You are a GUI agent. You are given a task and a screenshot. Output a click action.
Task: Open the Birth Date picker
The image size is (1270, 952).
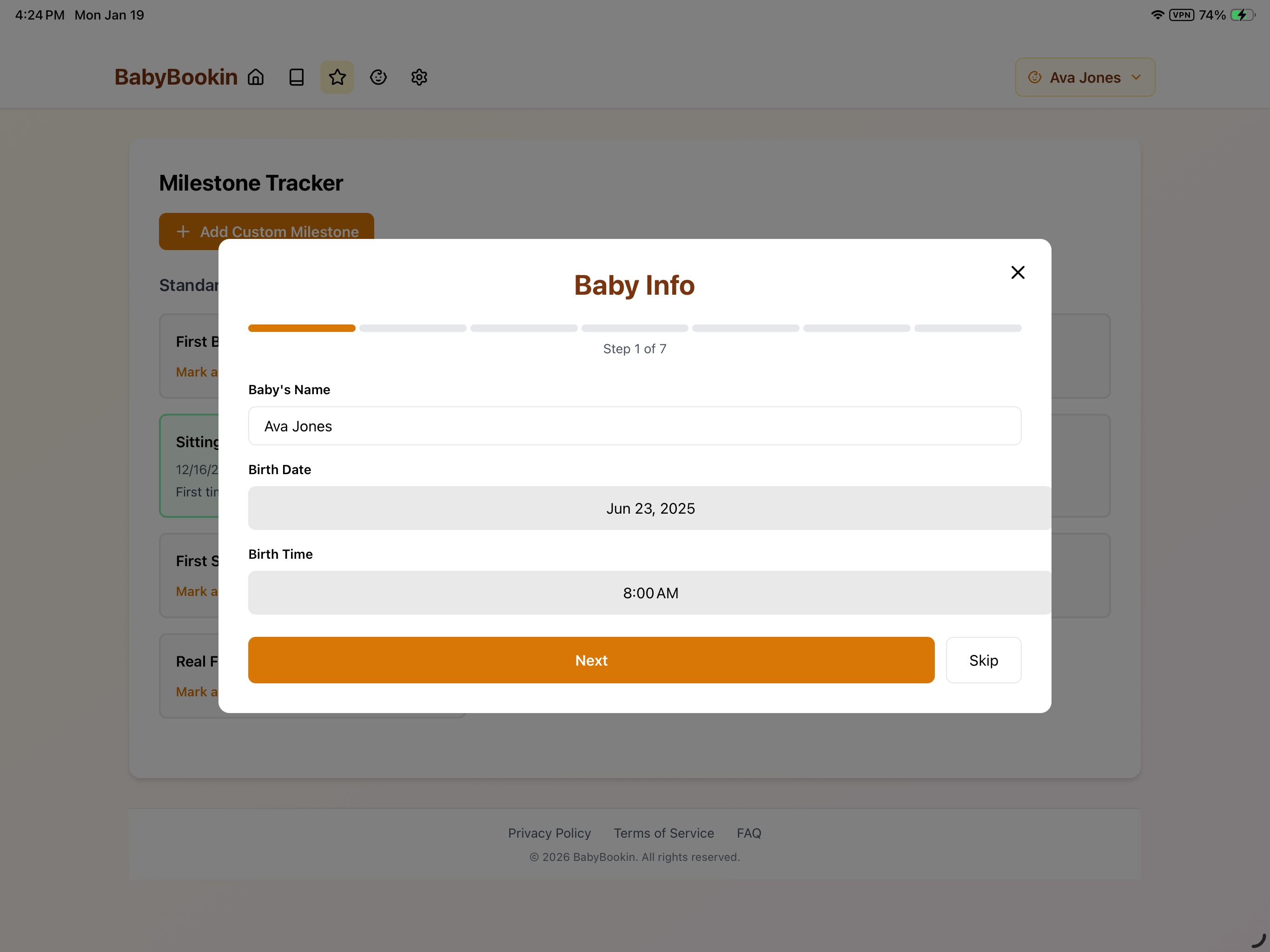click(x=650, y=508)
